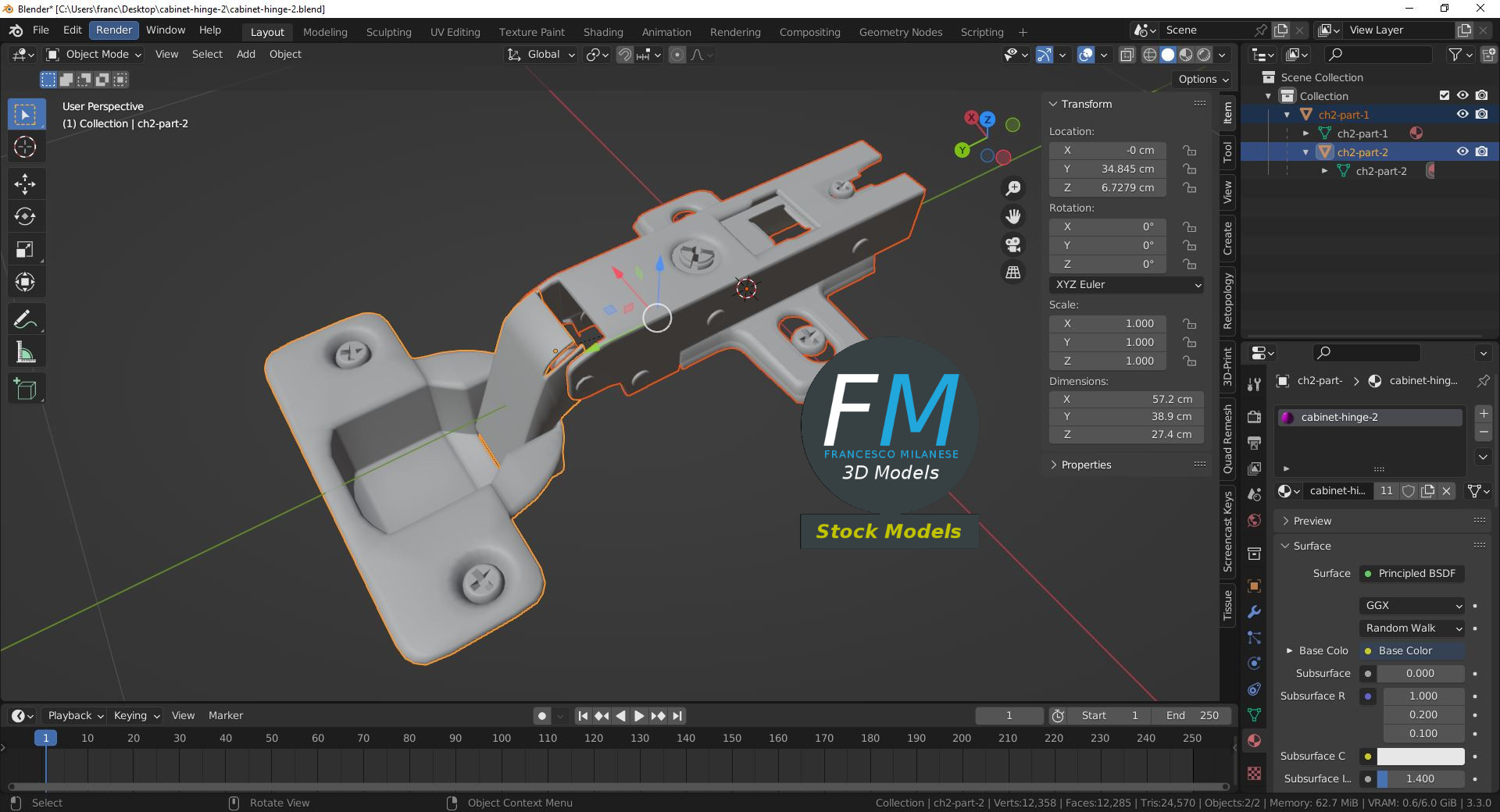This screenshot has width=1500, height=812.
Task: Open Principled BSDF surface shader selector
Action: click(x=1412, y=574)
